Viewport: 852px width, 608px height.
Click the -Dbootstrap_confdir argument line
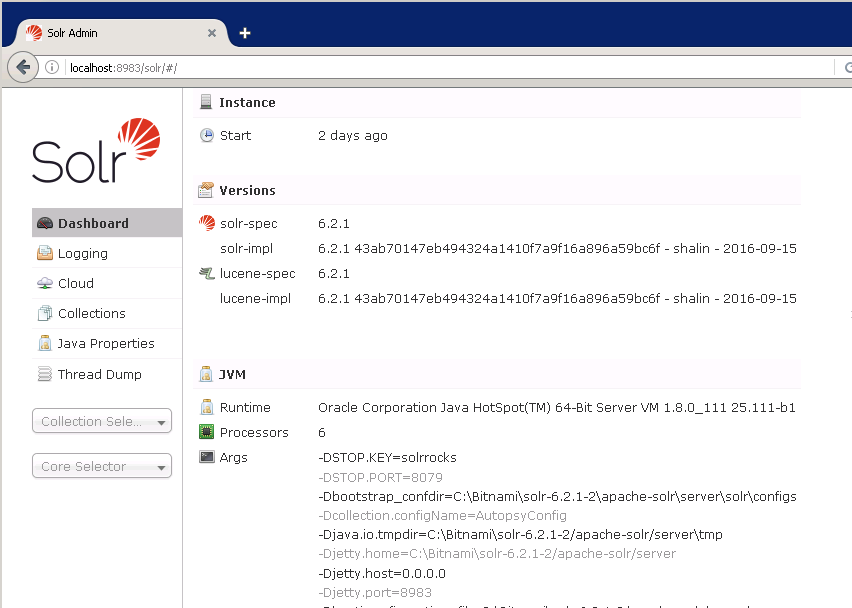click(x=557, y=497)
